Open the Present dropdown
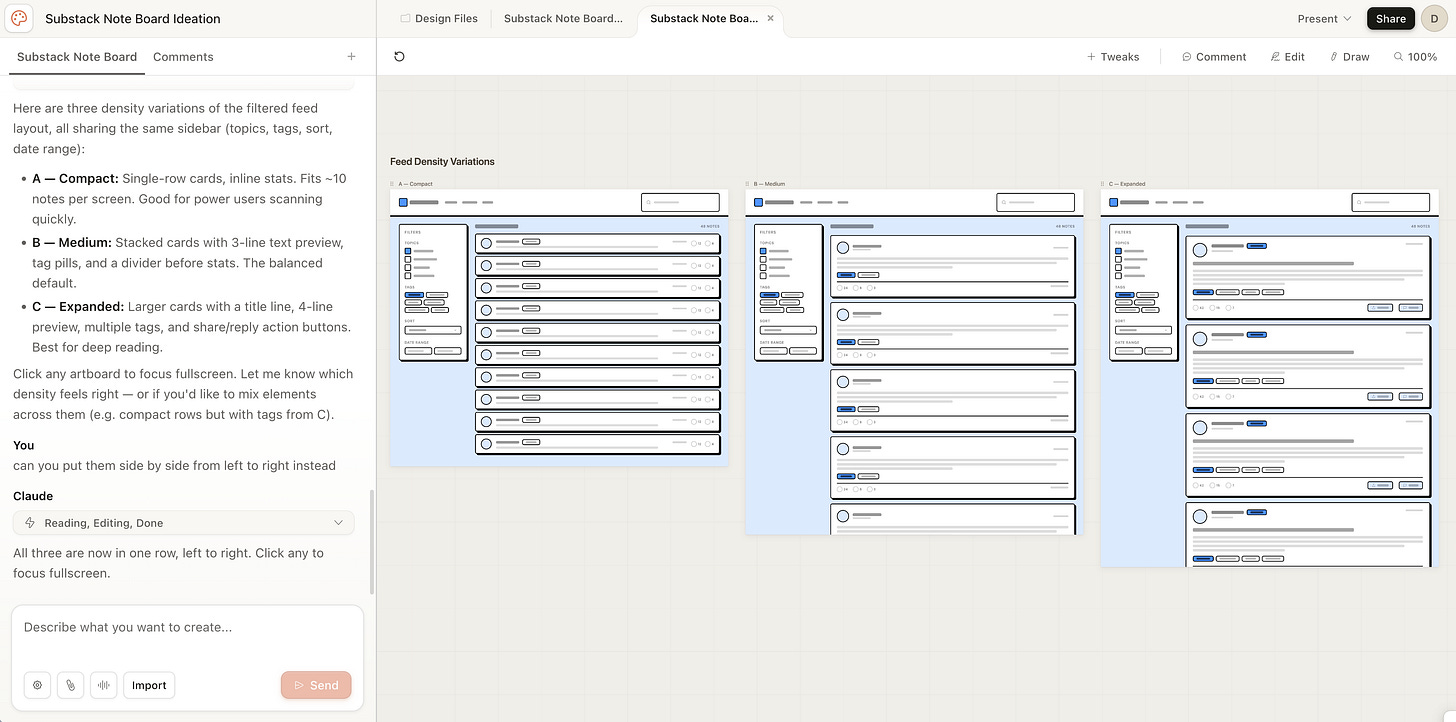The image size is (1456, 722). (x=1324, y=18)
